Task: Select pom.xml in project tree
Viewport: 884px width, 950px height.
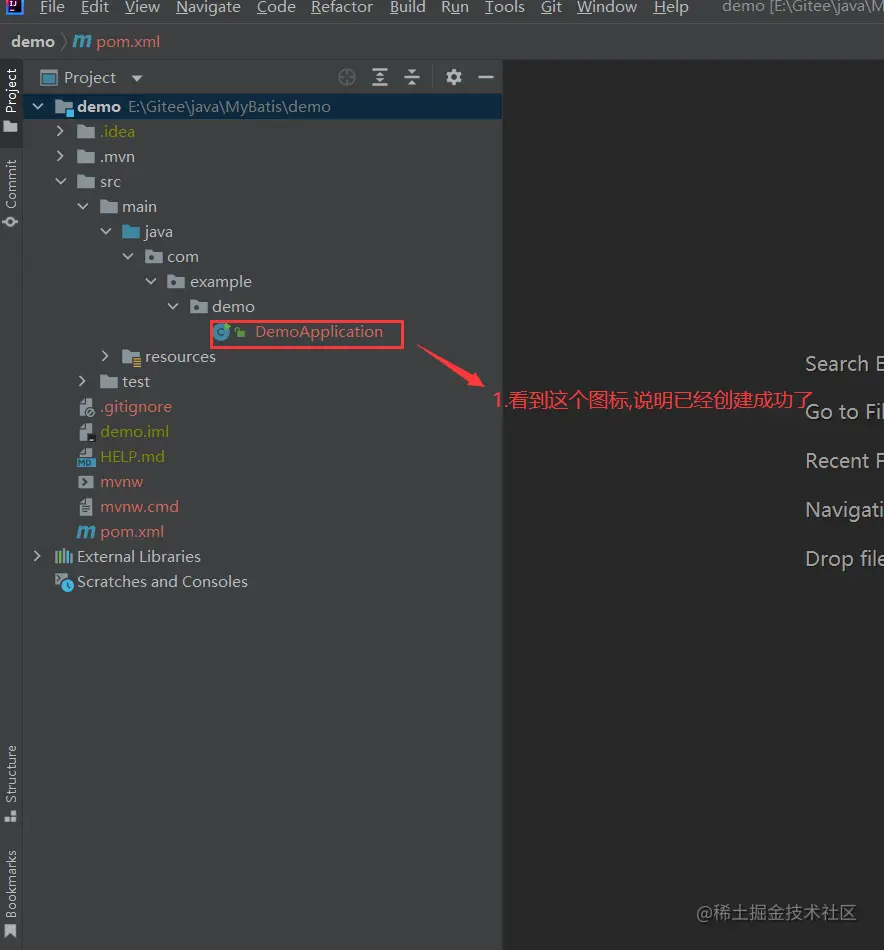Action: 132,531
